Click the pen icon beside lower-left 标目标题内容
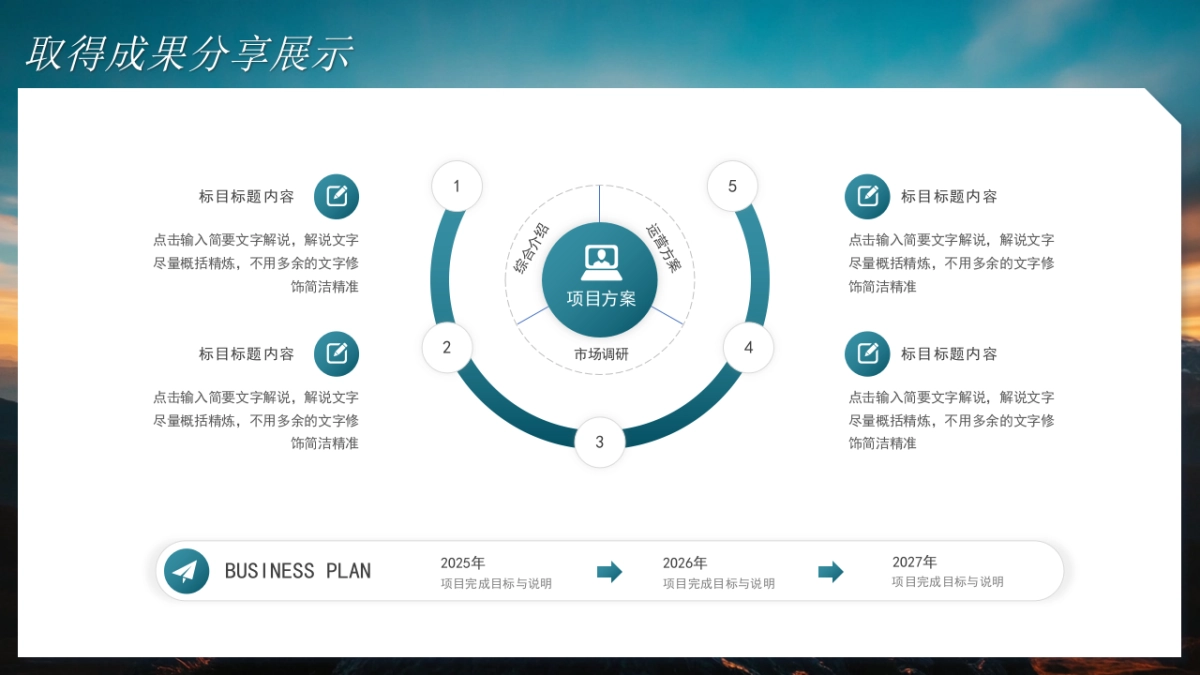The image size is (1200, 675). coord(337,353)
